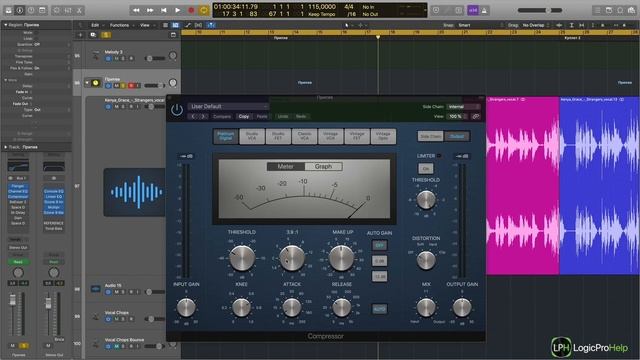
Task: Show automation with the curve button
Action: 188,25
